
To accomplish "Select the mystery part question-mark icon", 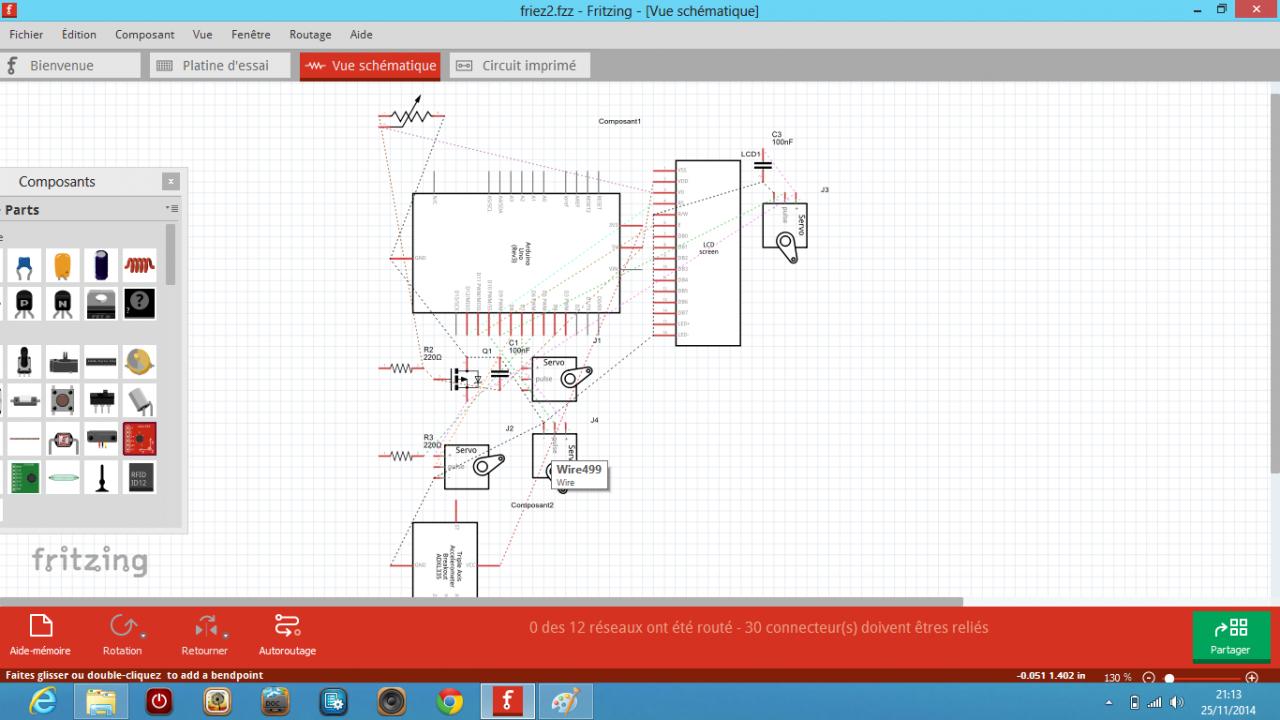I will click(139, 303).
